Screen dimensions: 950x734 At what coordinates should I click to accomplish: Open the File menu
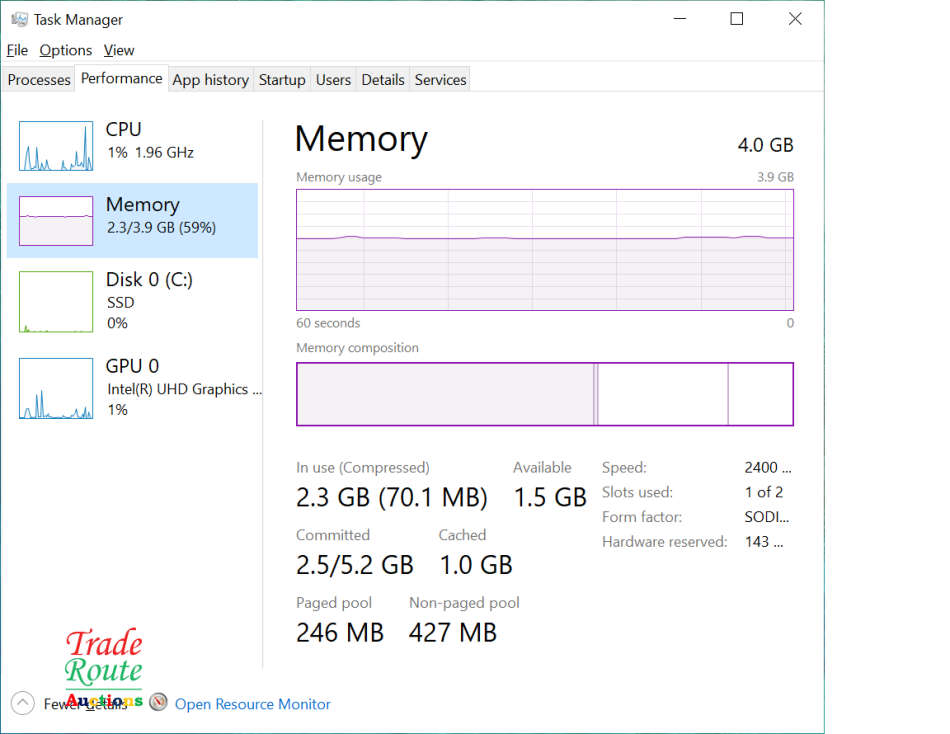[17, 50]
